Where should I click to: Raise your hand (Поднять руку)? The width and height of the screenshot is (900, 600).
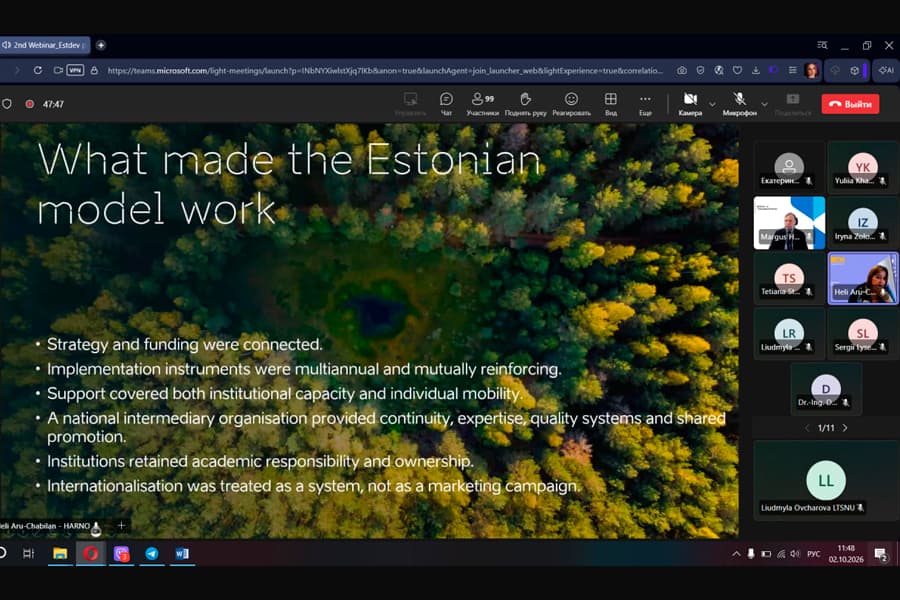525,104
